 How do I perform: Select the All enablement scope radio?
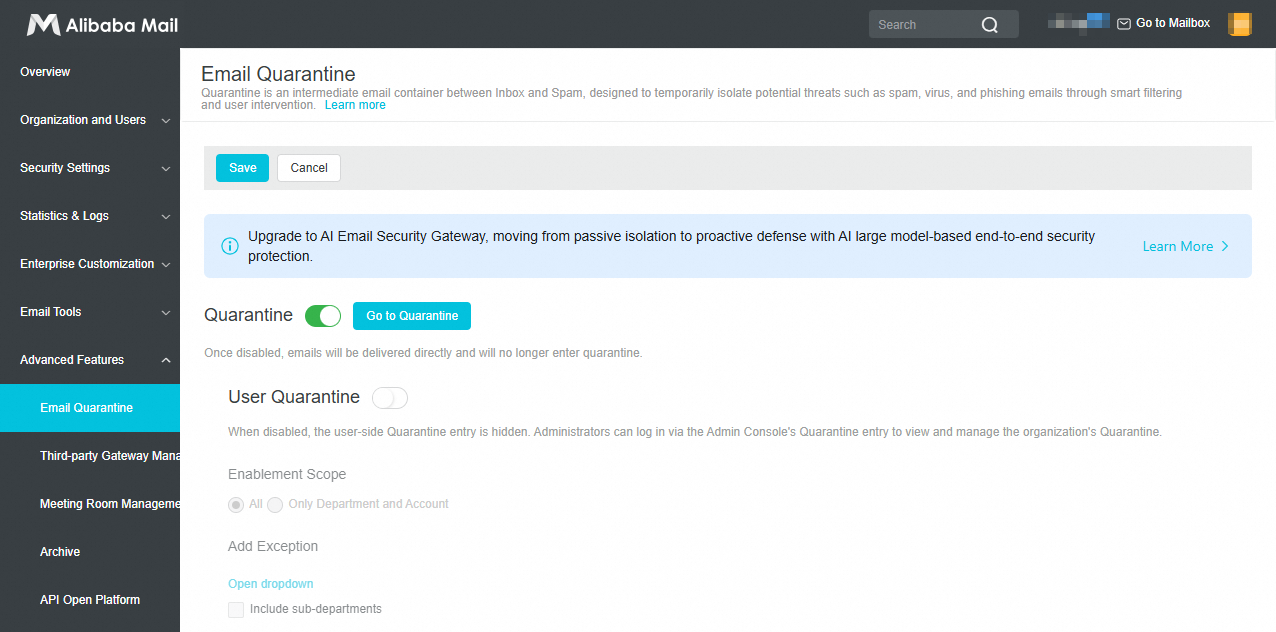click(236, 505)
